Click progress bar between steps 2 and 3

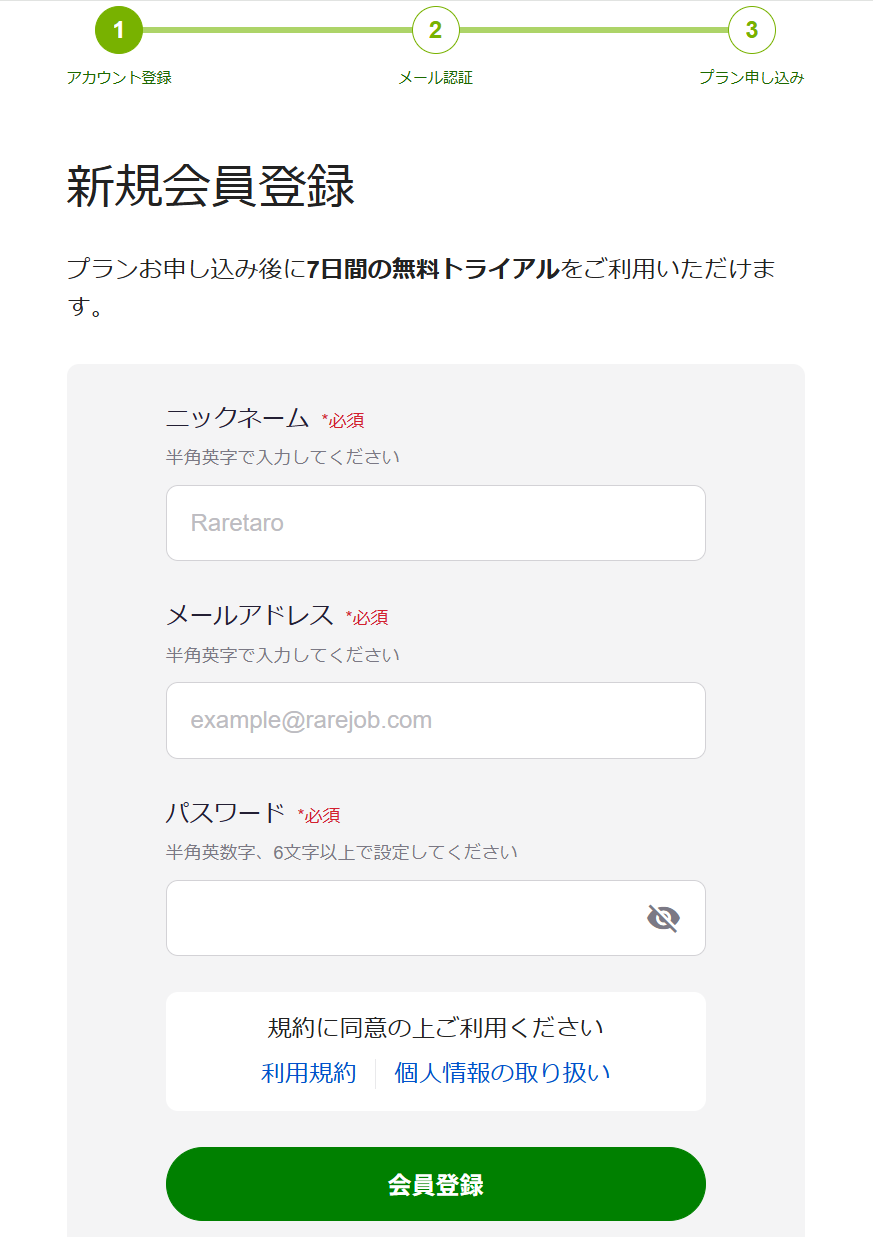(x=593, y=30)
